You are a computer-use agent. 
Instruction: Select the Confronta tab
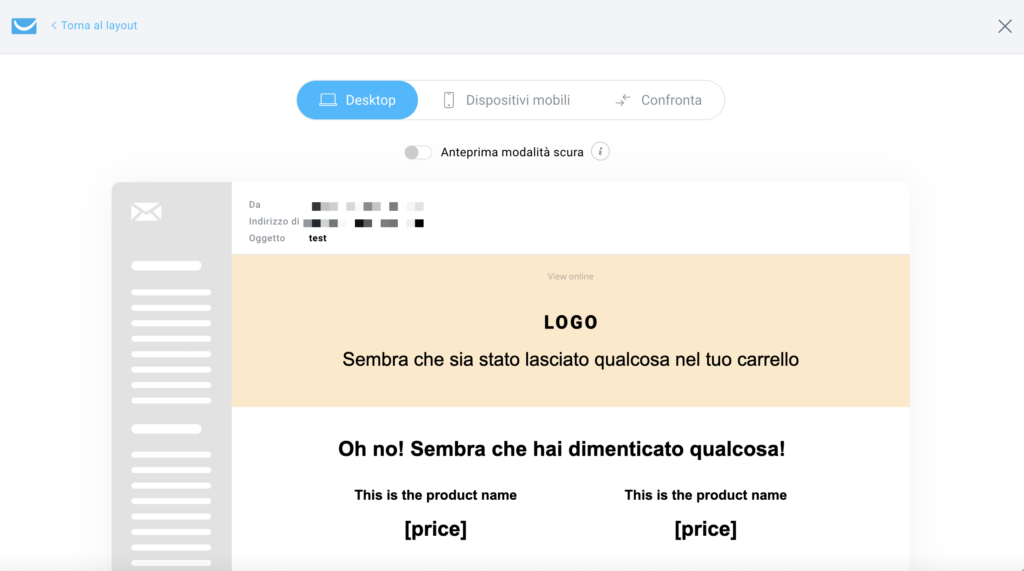click(658, 100)
